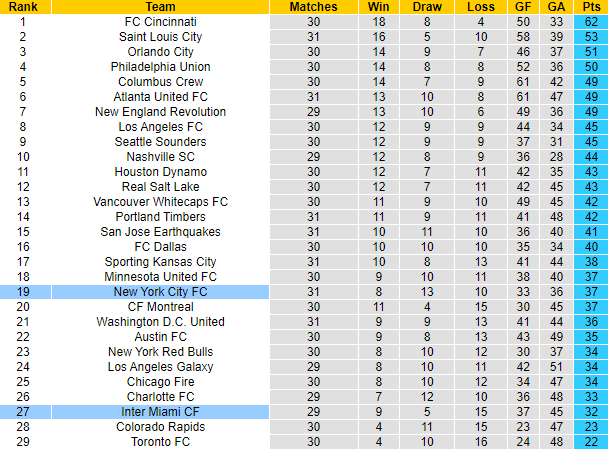608x450 pixels.
Task: Click Toronto FC's 22 points cell
Action: point(590,442)
